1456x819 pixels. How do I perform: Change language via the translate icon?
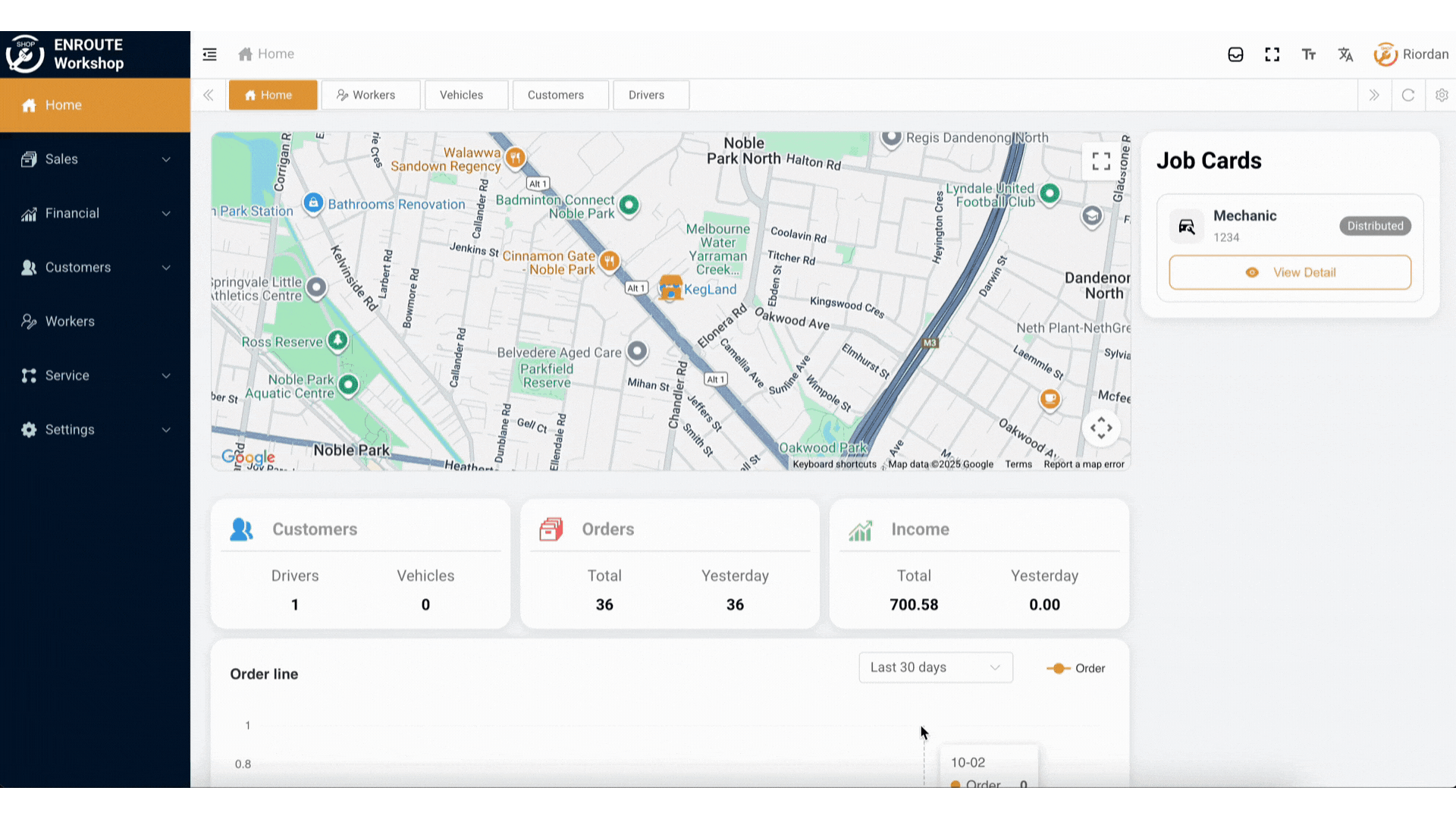click(x=1345, y=54)
